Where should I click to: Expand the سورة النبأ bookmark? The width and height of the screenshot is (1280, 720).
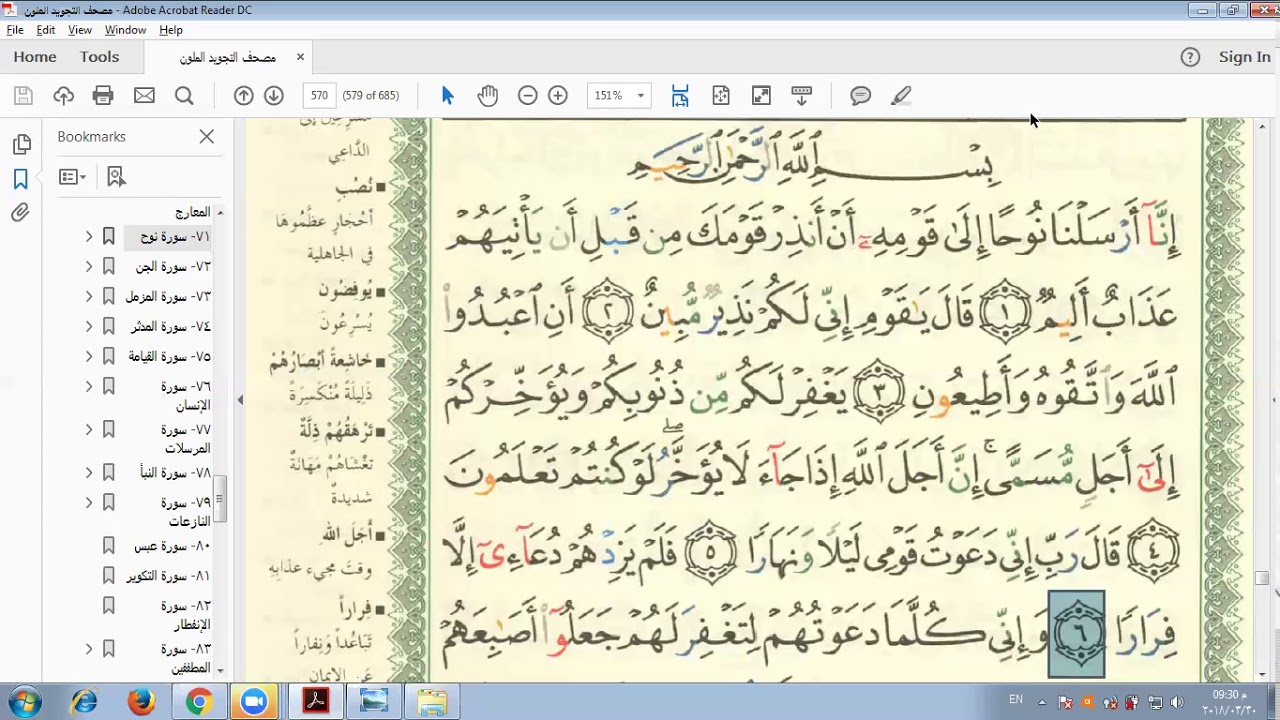click(x=88, y=473)
